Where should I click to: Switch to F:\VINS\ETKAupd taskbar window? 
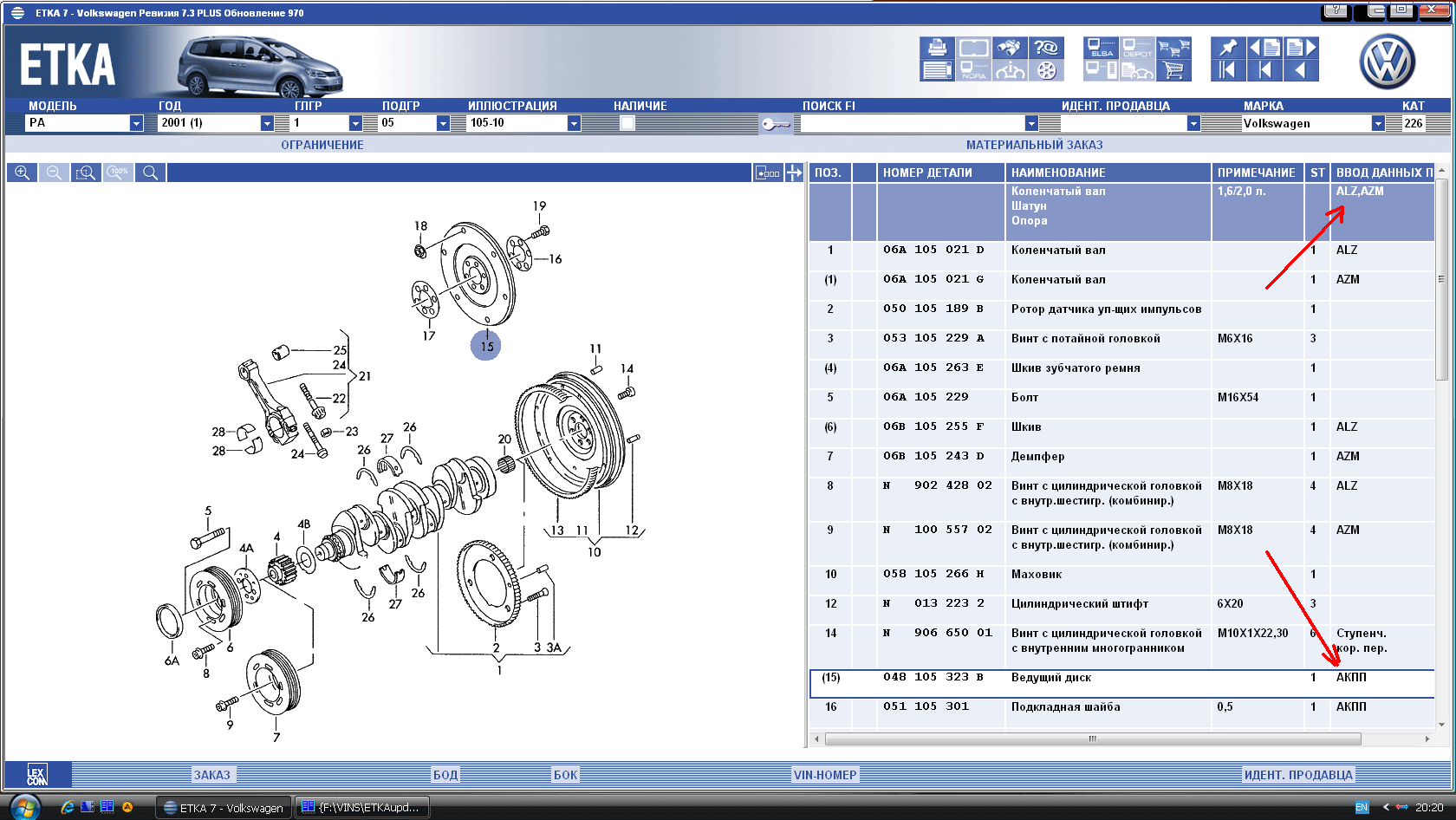coord(361,807)
